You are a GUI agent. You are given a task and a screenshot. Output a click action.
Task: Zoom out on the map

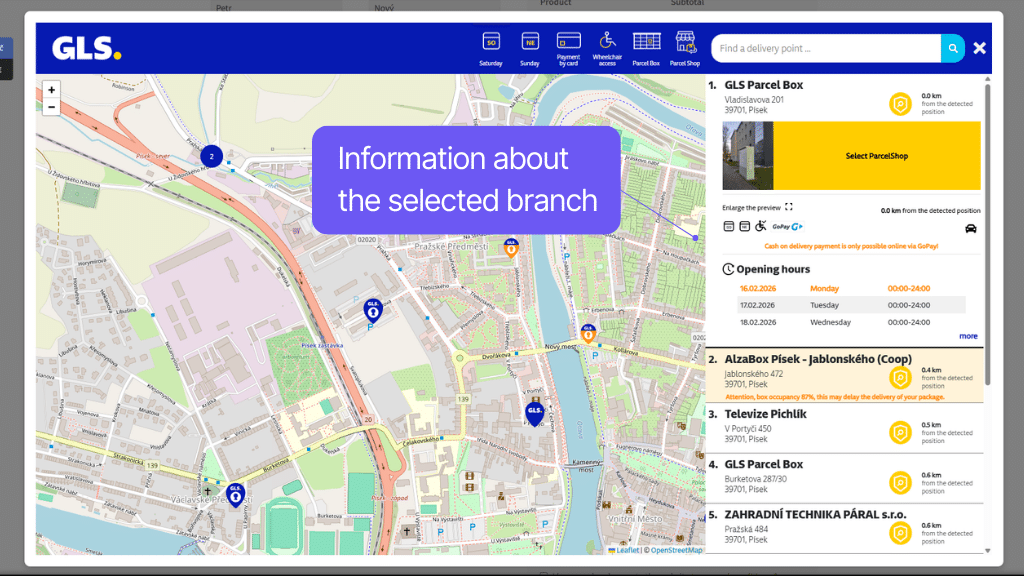click(x=52, y=107)
